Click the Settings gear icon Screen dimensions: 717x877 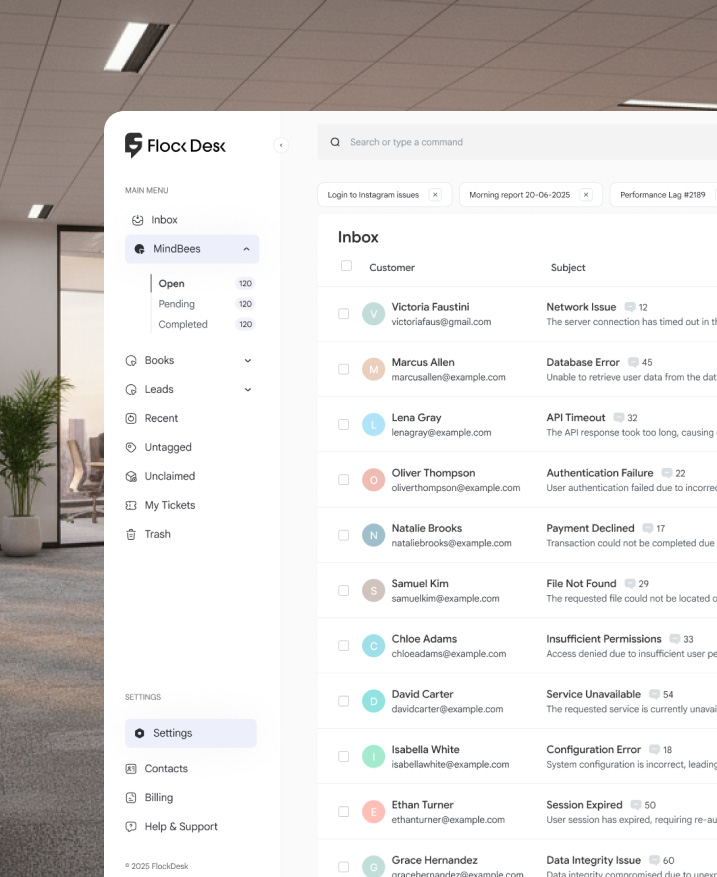pyautogui.click(x=139, y=733)
